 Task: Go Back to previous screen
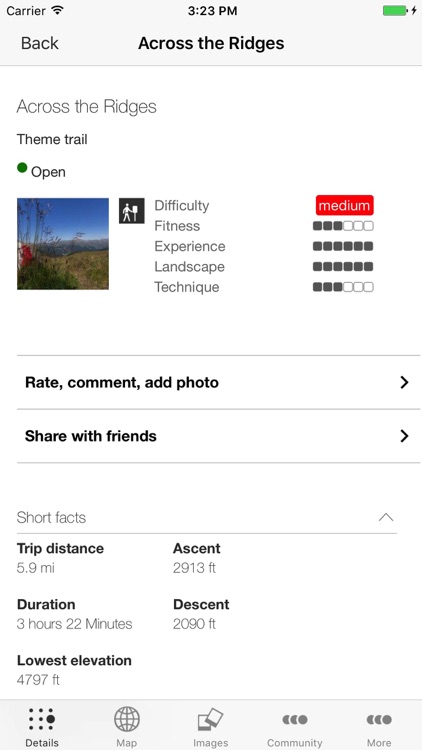40,43
